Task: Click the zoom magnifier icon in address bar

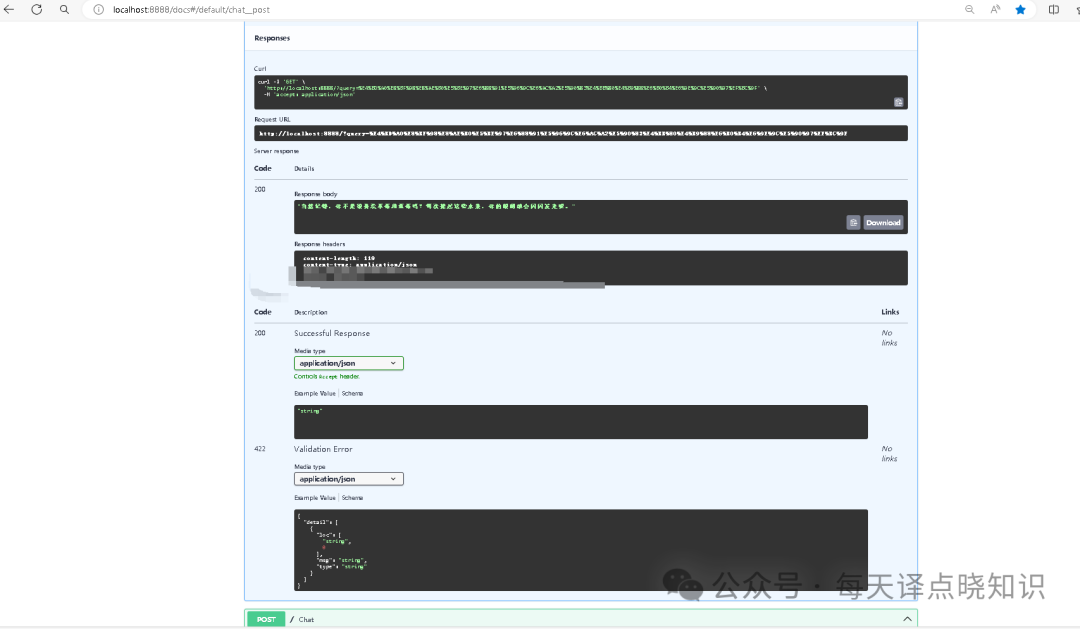Action: coord(969,9)
